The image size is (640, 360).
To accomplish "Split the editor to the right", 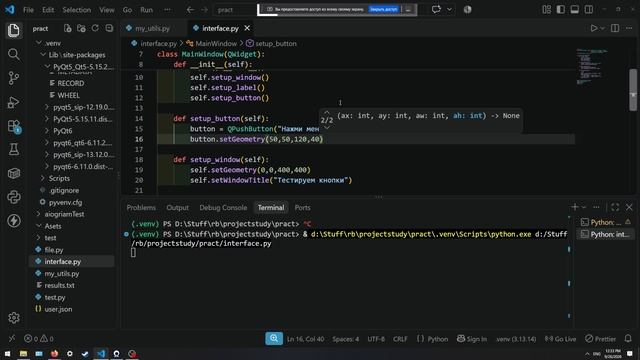I will click(x=615, y=28).
